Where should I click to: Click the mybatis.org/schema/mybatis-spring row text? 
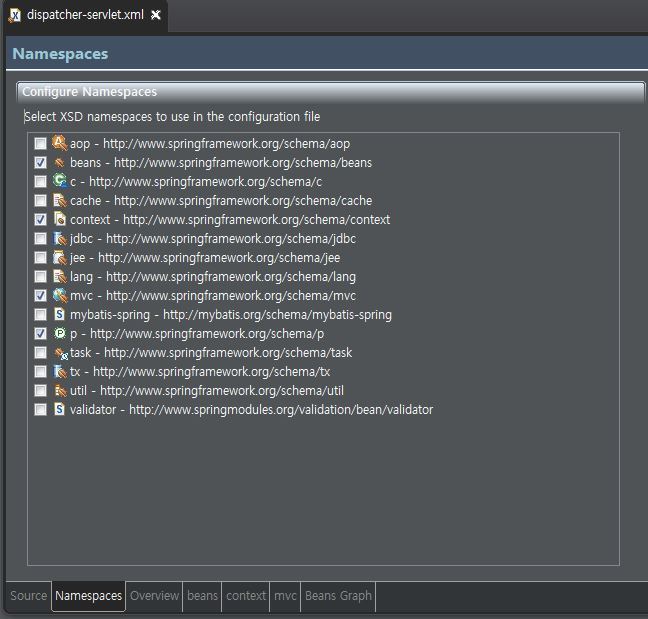[231, 314]
